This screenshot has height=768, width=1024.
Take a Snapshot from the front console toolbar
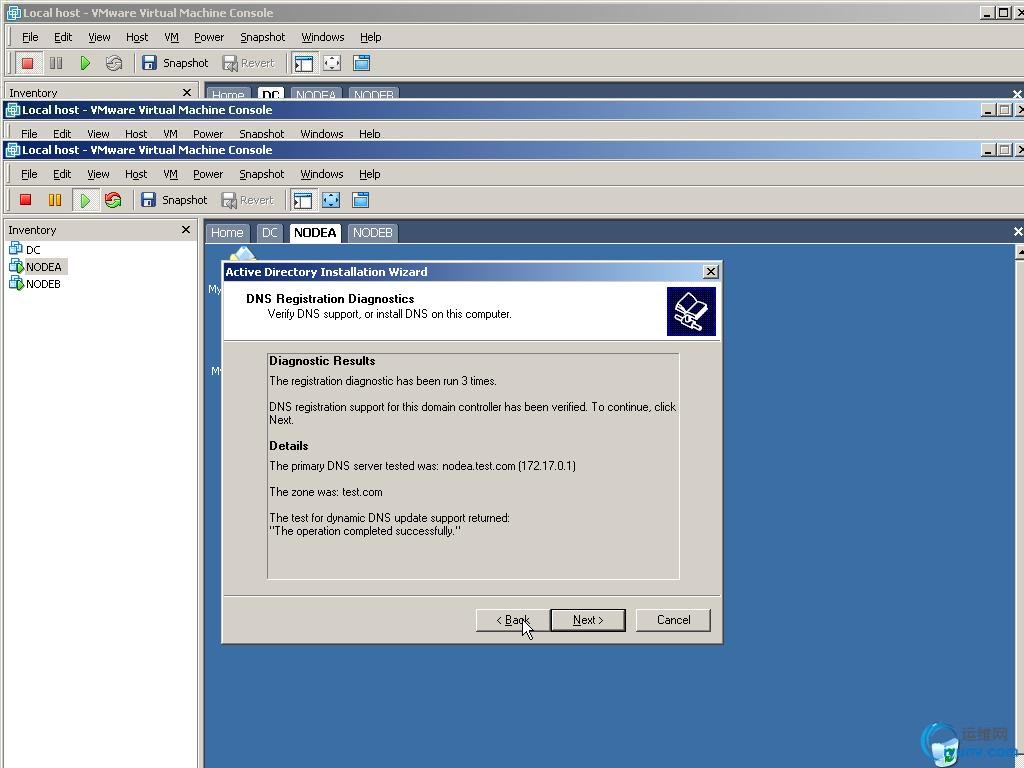pos(174,200)
